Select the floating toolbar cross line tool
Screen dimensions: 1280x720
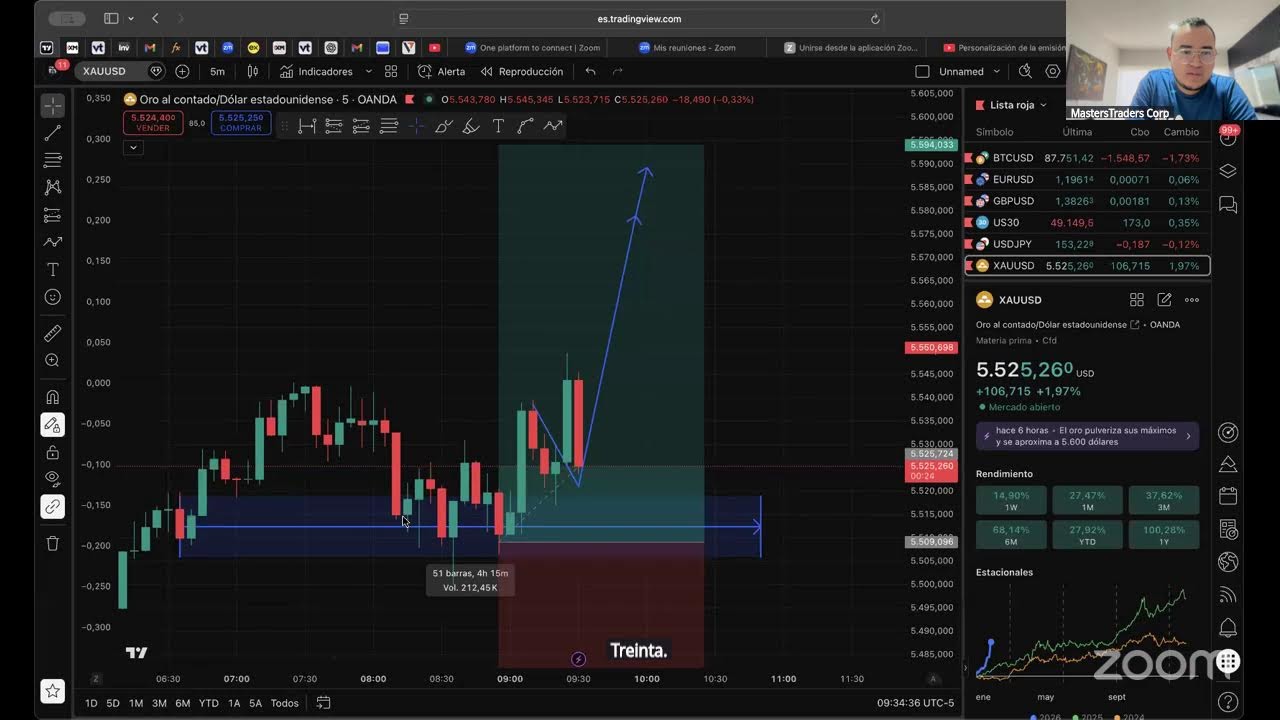tap(416, 126)
